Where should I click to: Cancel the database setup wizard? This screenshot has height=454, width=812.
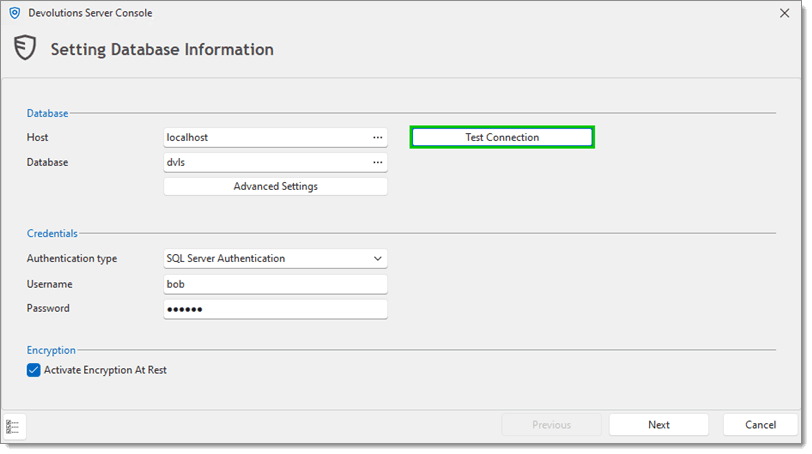[x=760, y=425]
